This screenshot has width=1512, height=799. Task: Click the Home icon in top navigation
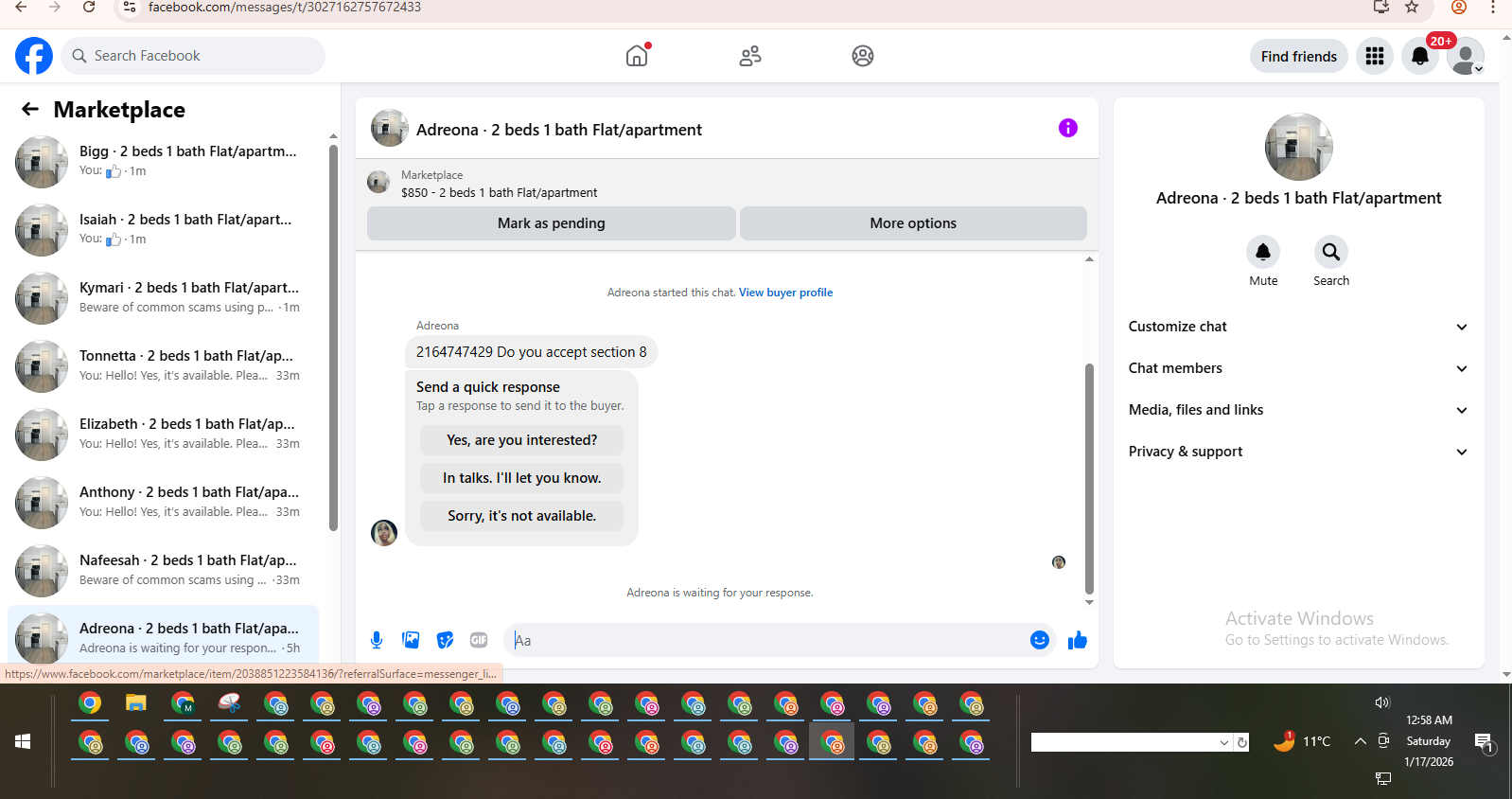coord(637,56)
